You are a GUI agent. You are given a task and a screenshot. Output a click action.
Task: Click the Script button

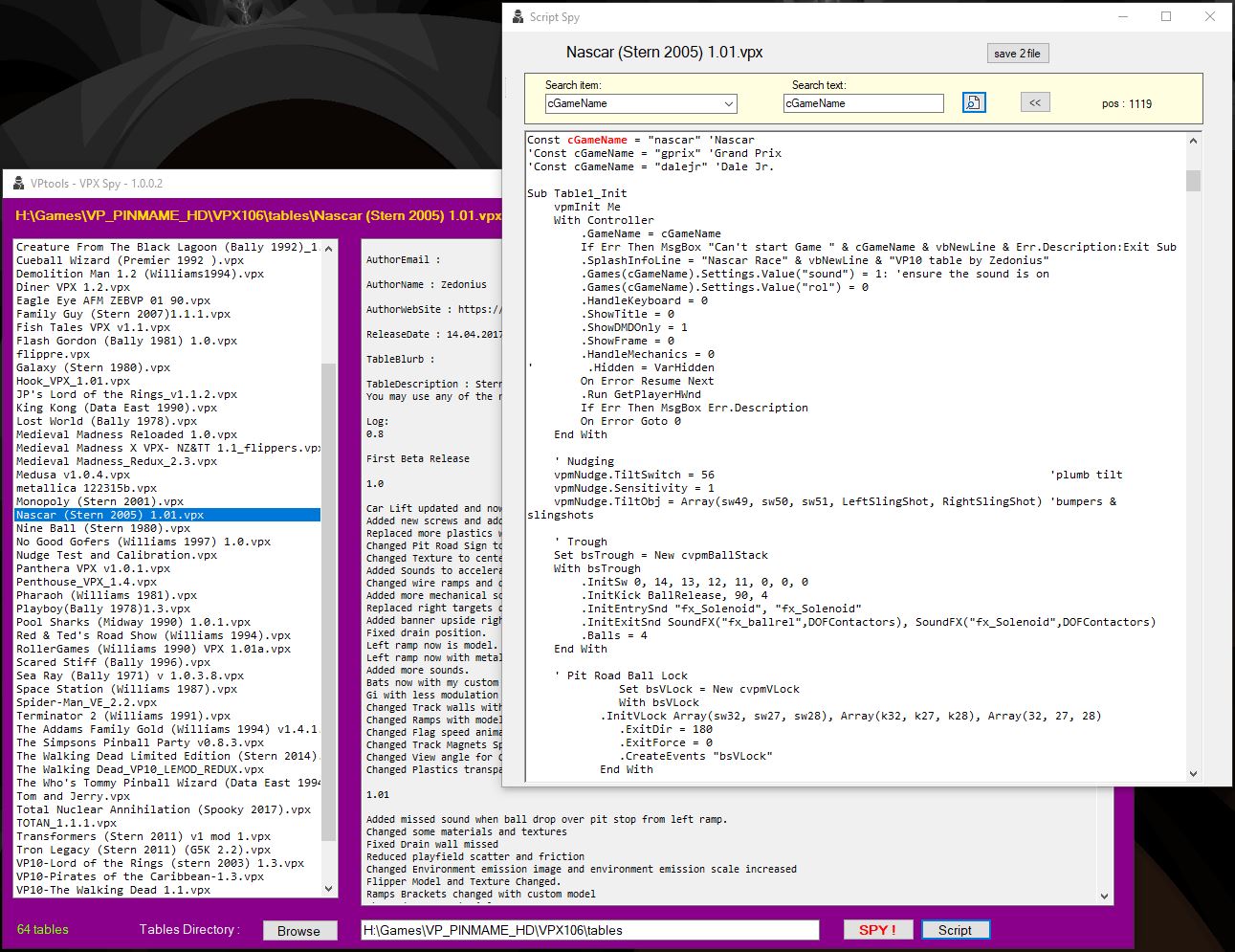(x=954, y=930)
